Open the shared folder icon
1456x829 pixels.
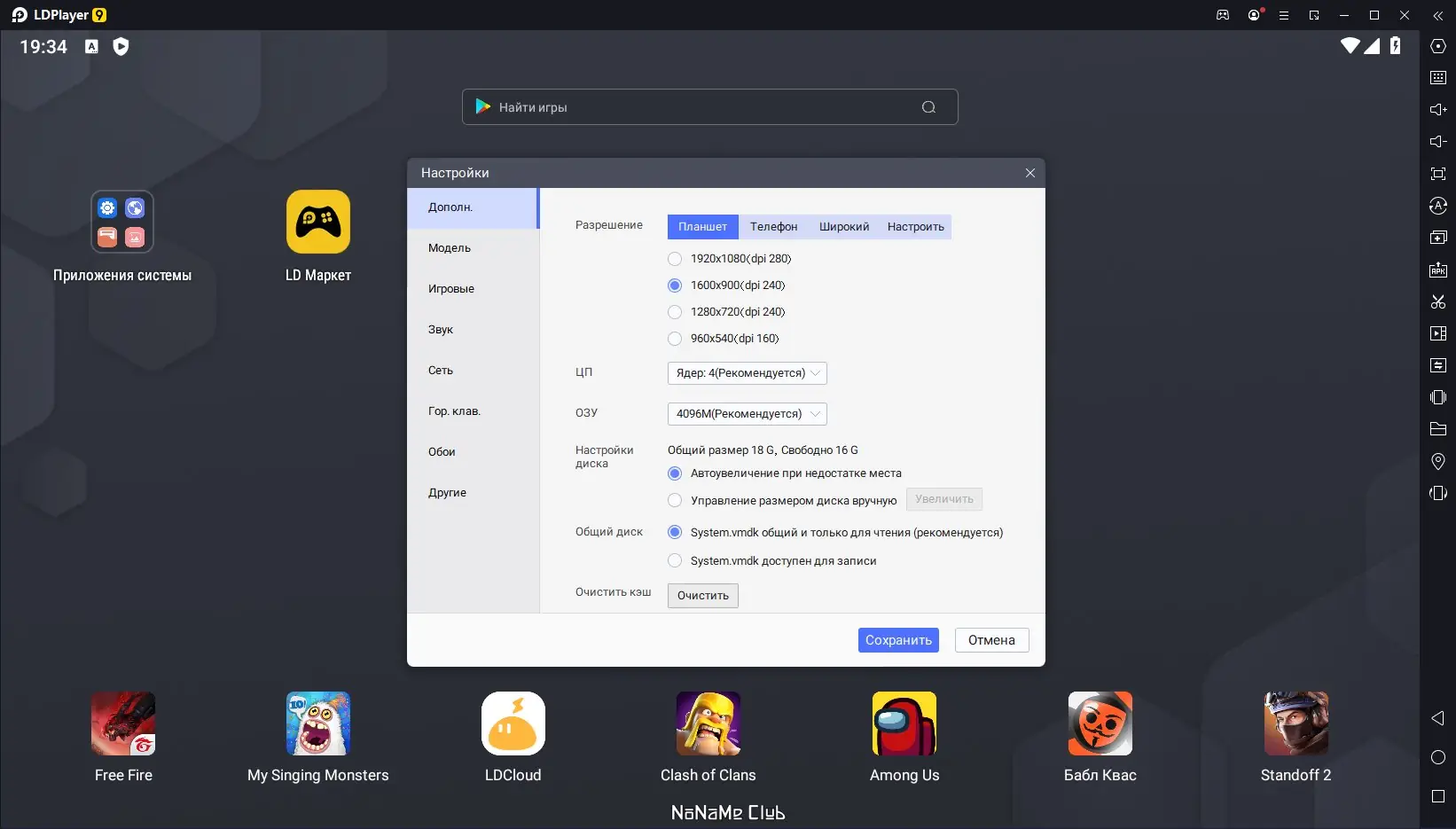(x=1438, y=429)
